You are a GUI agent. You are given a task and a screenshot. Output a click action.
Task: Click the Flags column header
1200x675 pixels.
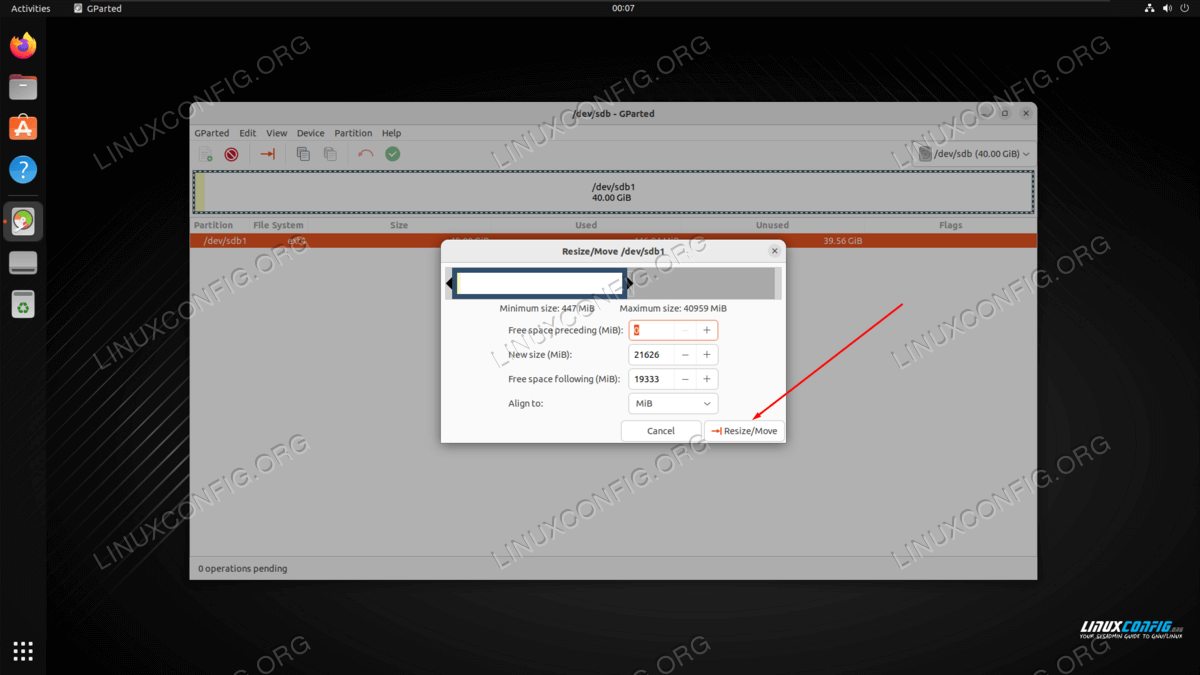(x=951, y=226)
